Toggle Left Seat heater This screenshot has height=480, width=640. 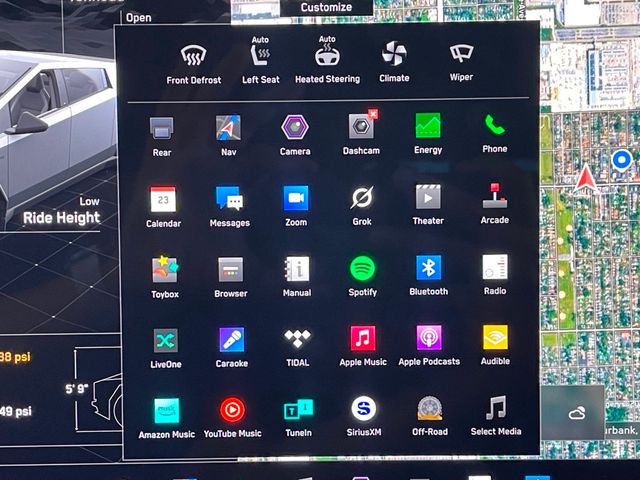click(260, 60)
